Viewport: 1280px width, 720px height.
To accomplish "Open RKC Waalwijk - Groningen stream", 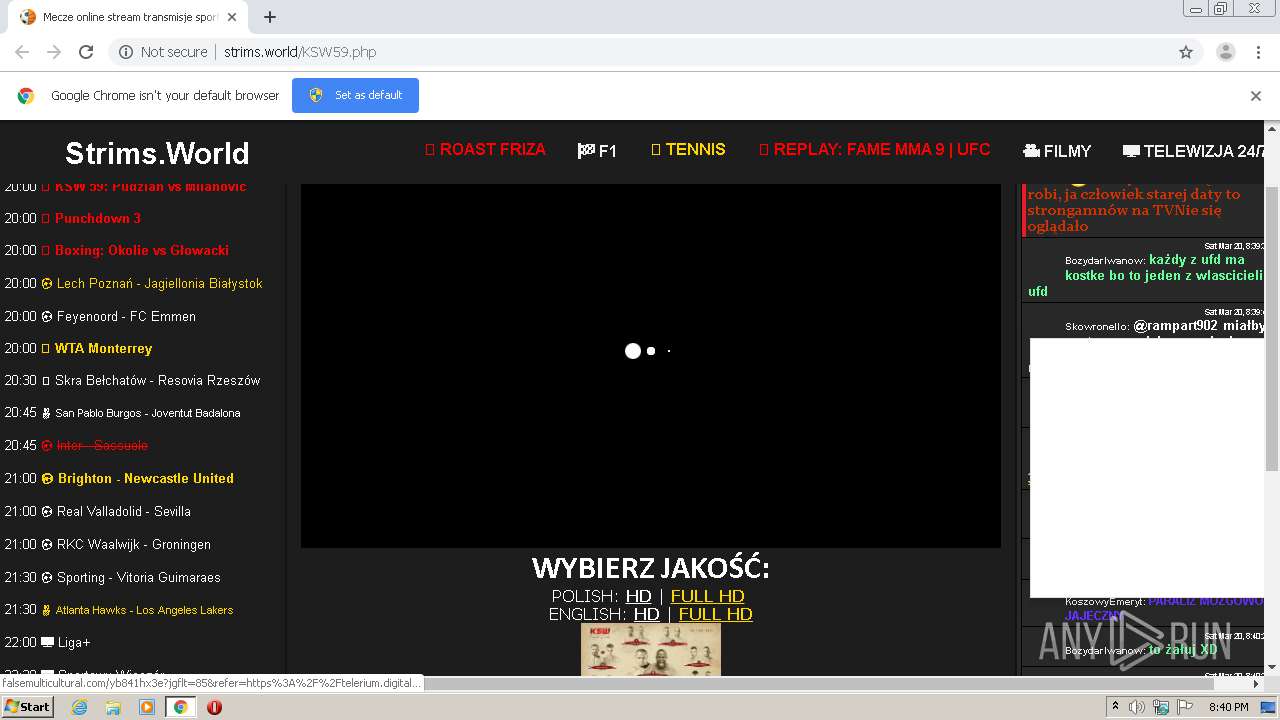I will click(133, 544).
